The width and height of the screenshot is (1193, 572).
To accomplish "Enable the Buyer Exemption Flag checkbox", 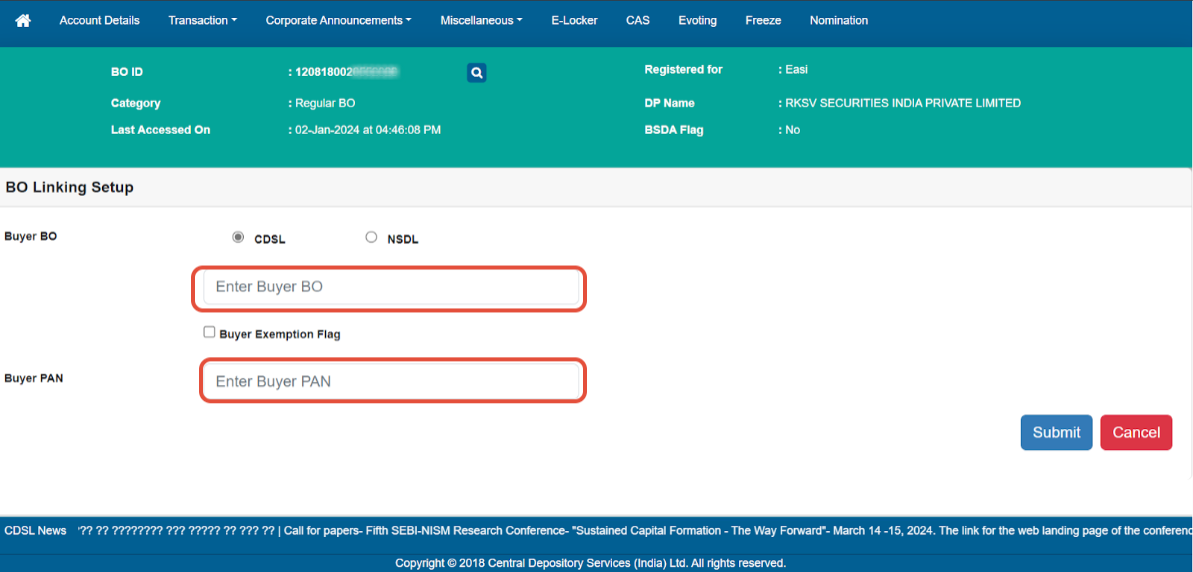I will [209, 332].
